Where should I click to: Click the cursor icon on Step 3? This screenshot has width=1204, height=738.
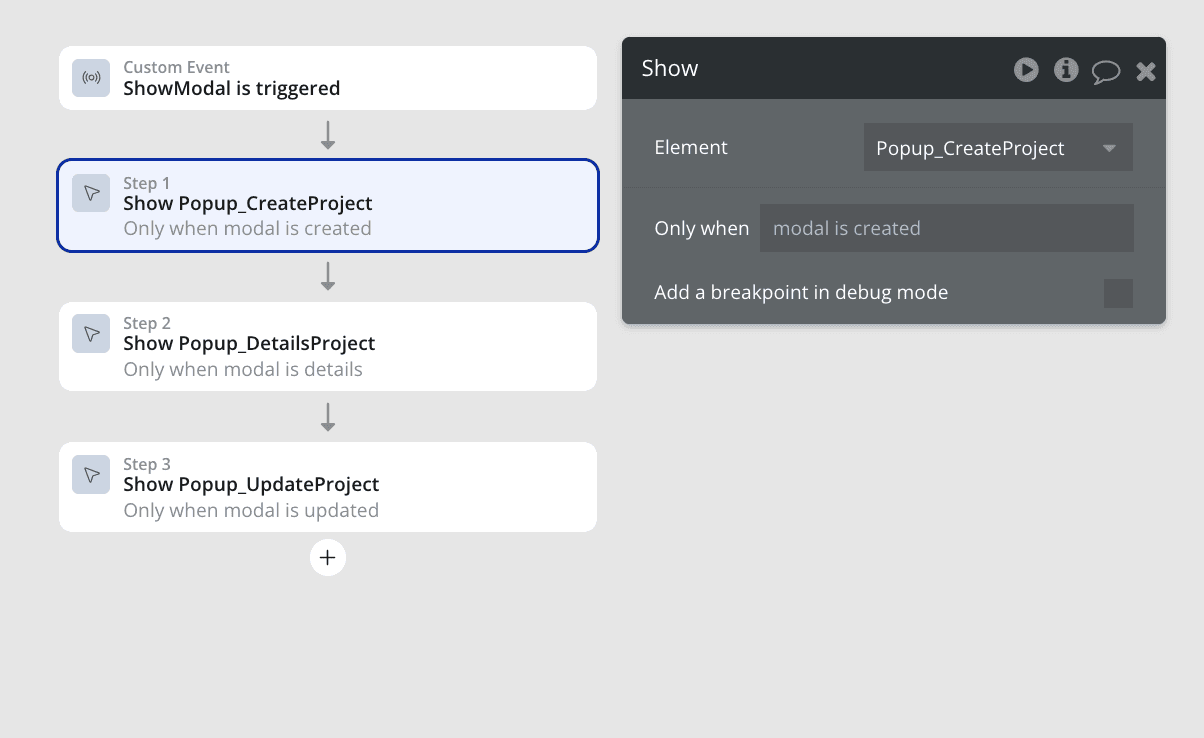[x=91, y=474]
